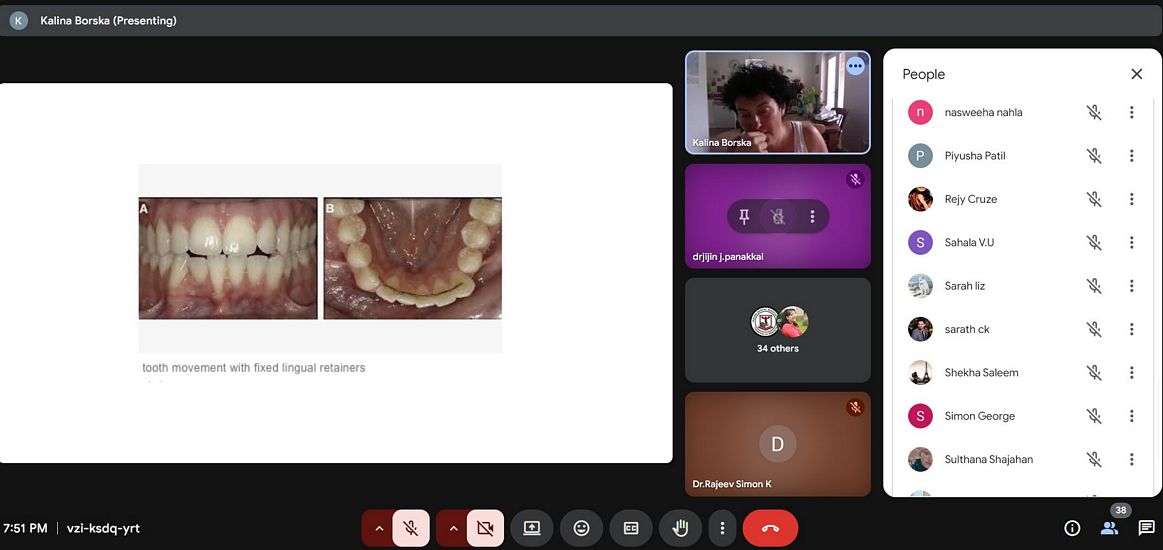Open more options for Sarah liz
This screenshot has height=550, width=1163.
[1132, 286]
